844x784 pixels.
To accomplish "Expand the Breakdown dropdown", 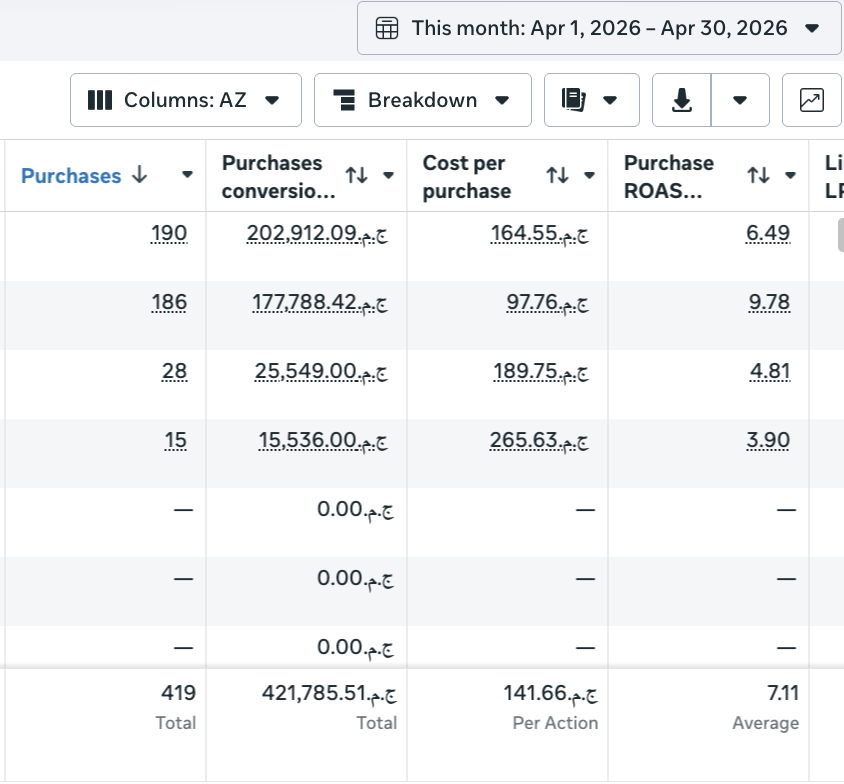I will click(x=423, y=100).
